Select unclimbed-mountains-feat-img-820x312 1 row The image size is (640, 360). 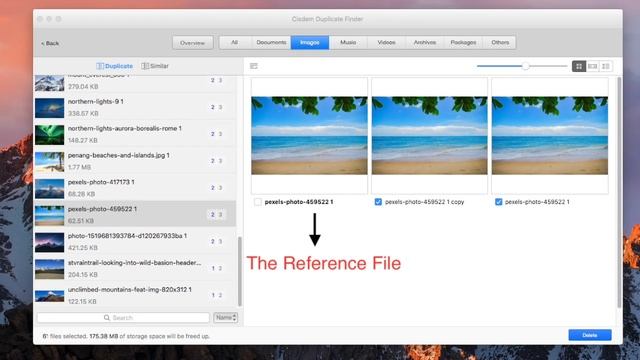click(x=135, y=294)
